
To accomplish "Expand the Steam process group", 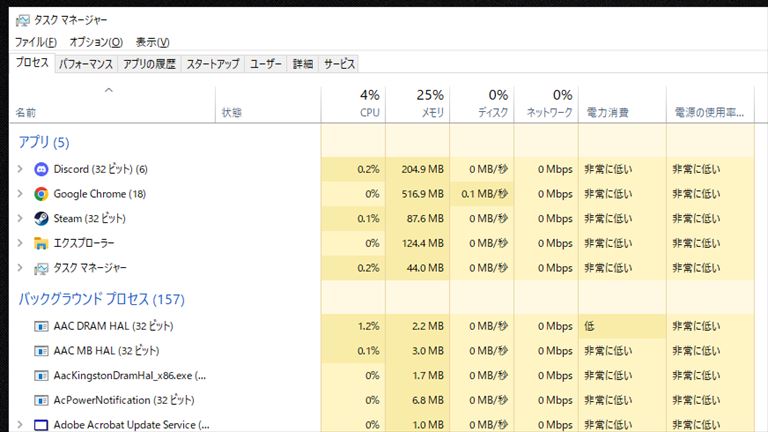I will [20, 218].
